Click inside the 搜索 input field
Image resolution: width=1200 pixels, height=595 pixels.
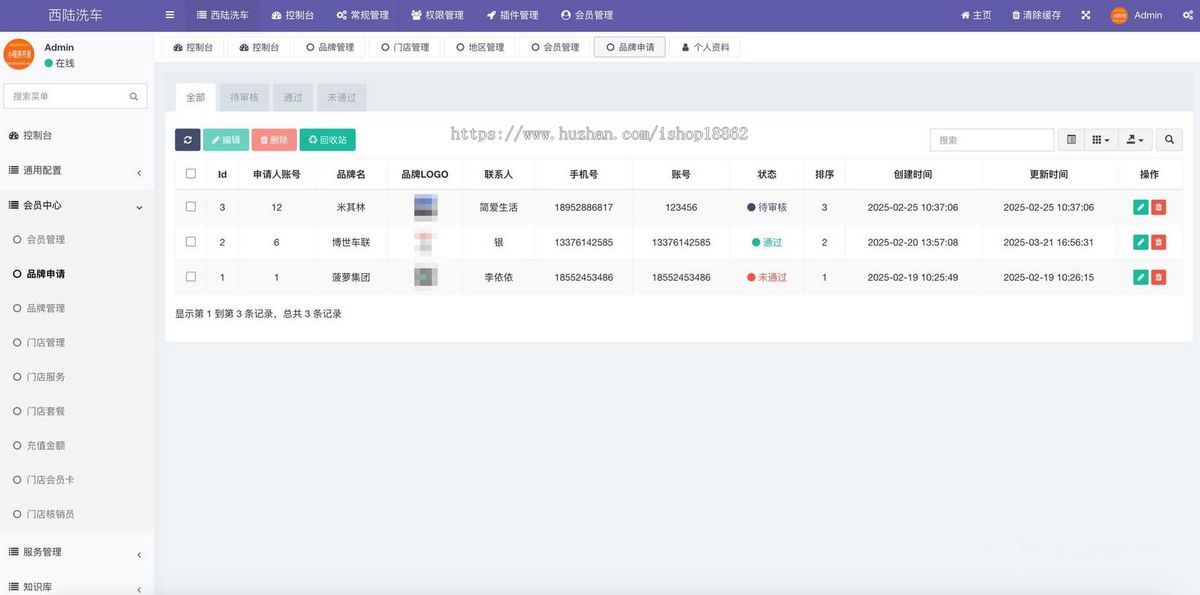pyautogui.click(x=990, y=139)
